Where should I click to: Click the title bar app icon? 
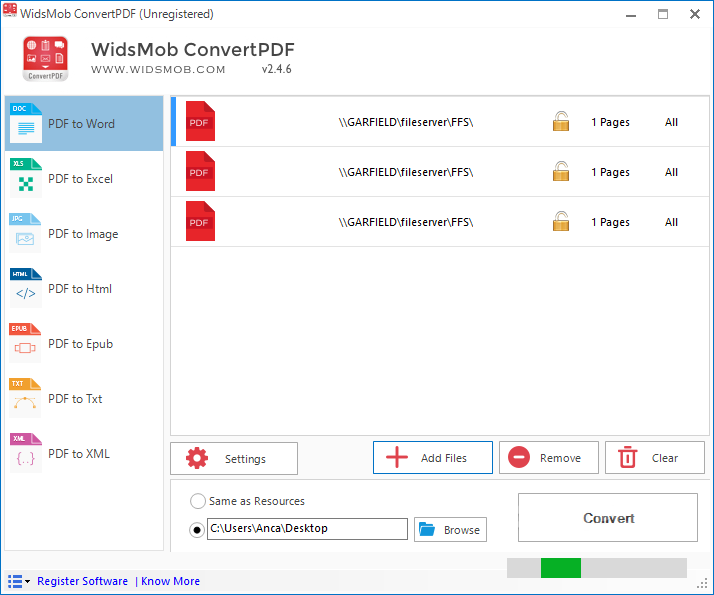10,10
